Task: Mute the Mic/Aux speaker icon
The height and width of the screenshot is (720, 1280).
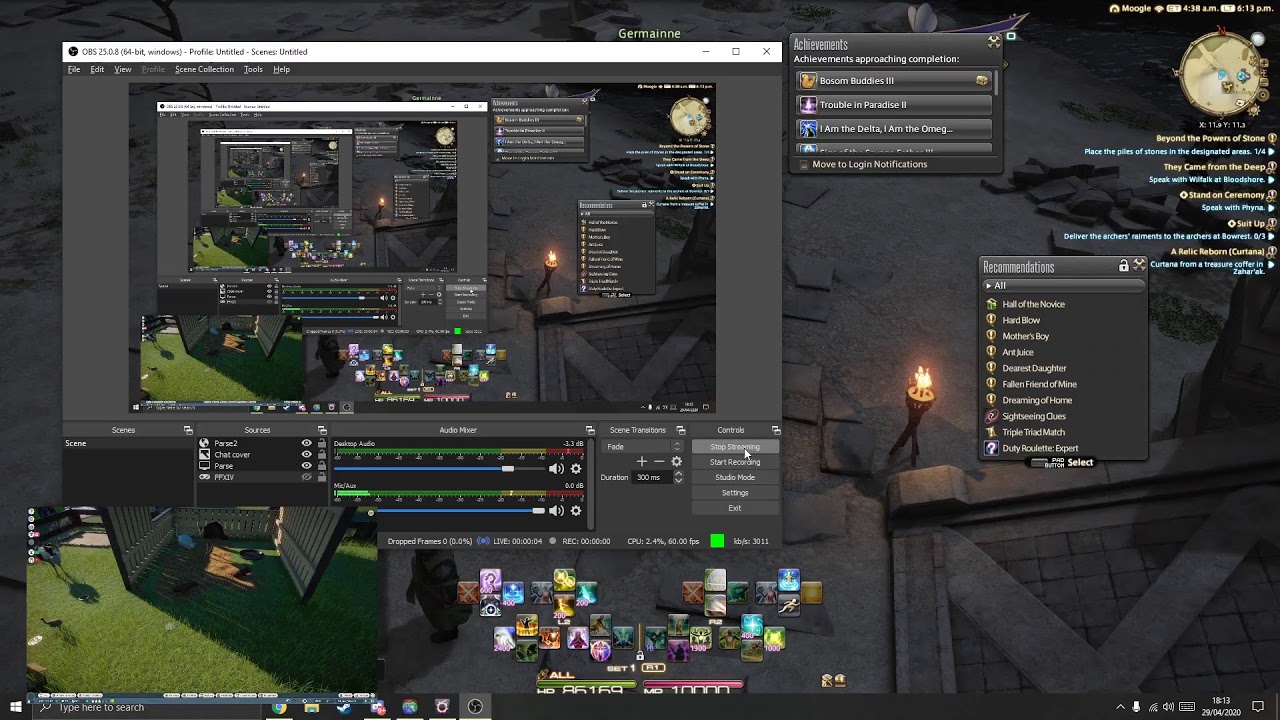Action: 556,511
